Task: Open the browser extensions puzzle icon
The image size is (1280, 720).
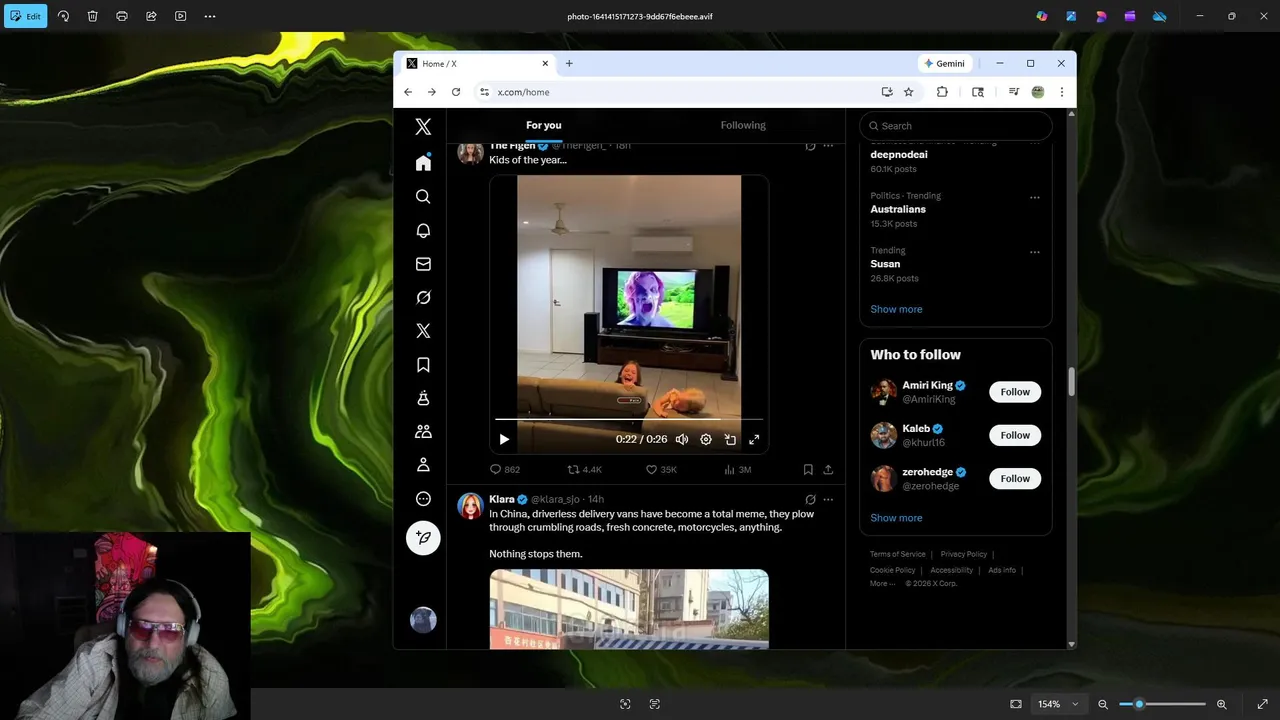Action: pyautogui.click(x=942, y=92)
